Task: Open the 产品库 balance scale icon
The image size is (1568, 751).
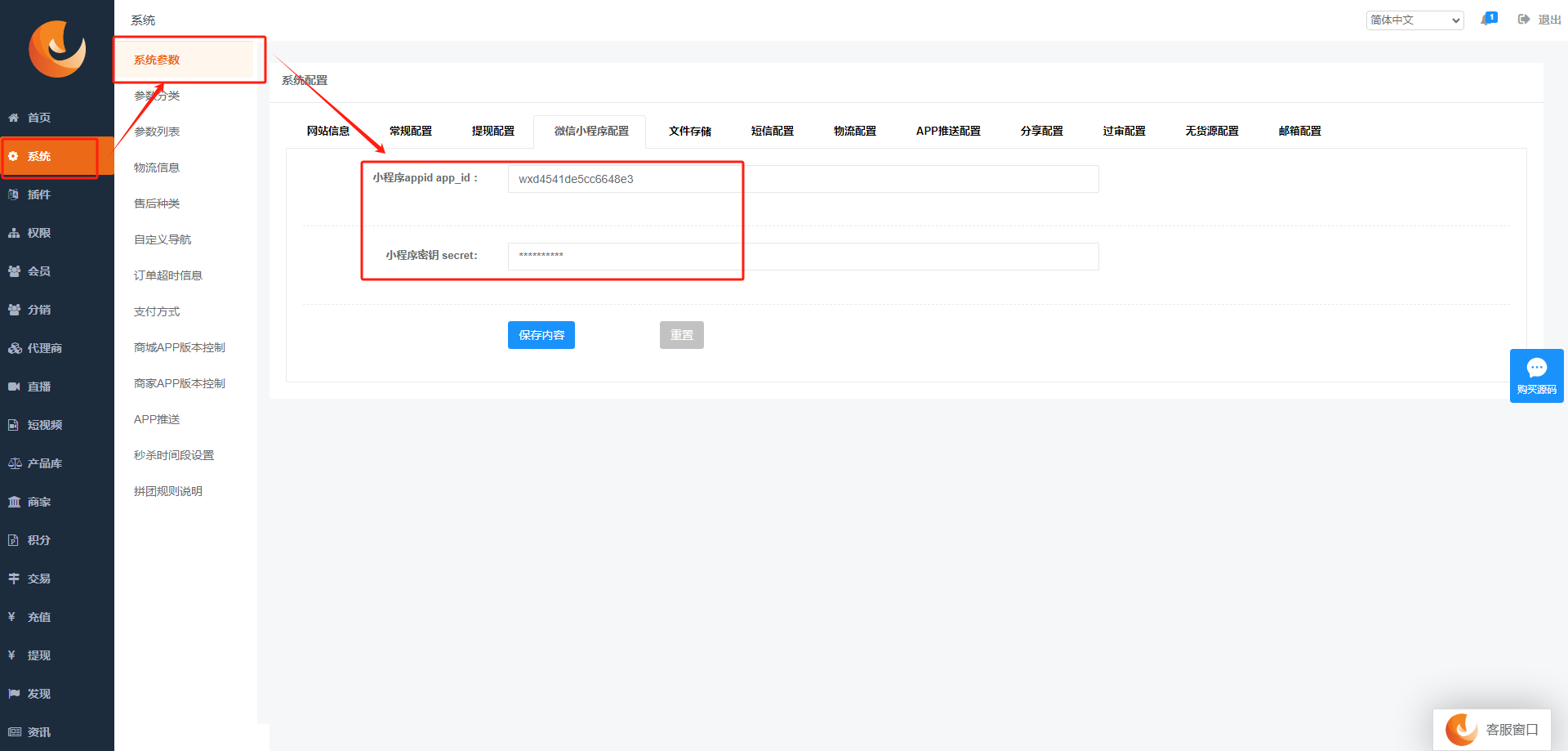Action: click(x=15, y=463)
